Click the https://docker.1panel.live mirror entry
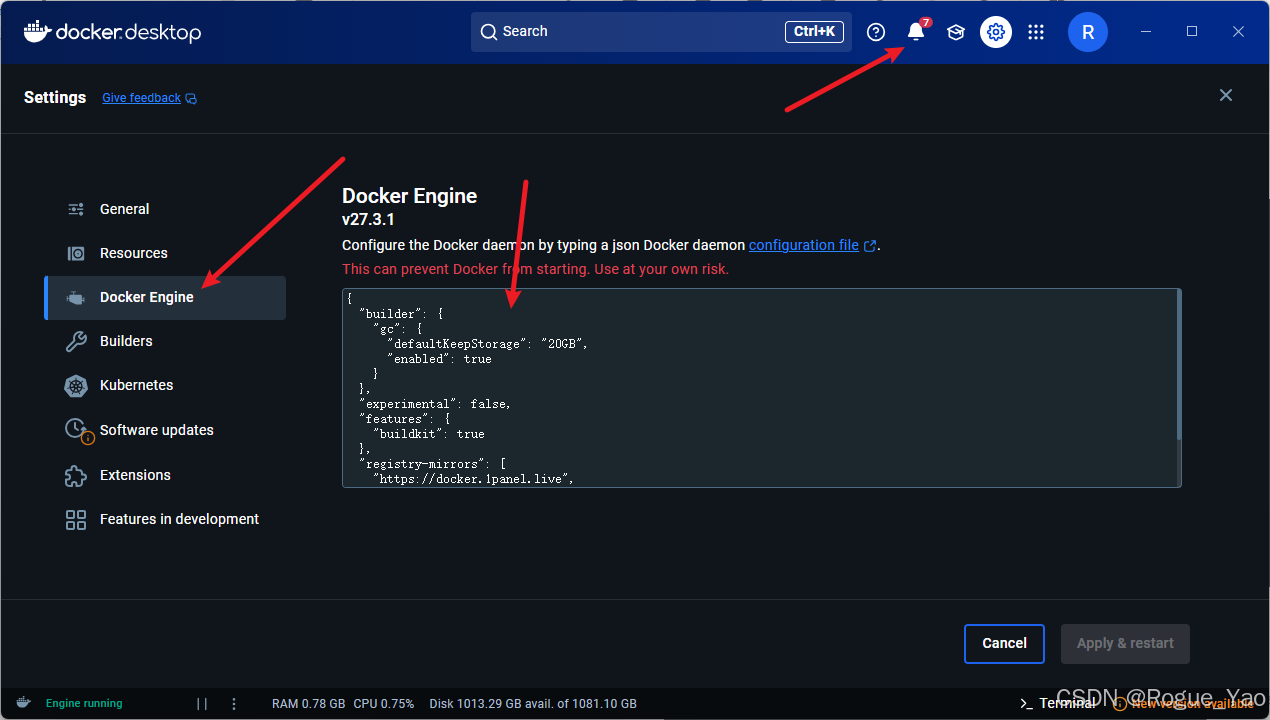 pos(474,479)
